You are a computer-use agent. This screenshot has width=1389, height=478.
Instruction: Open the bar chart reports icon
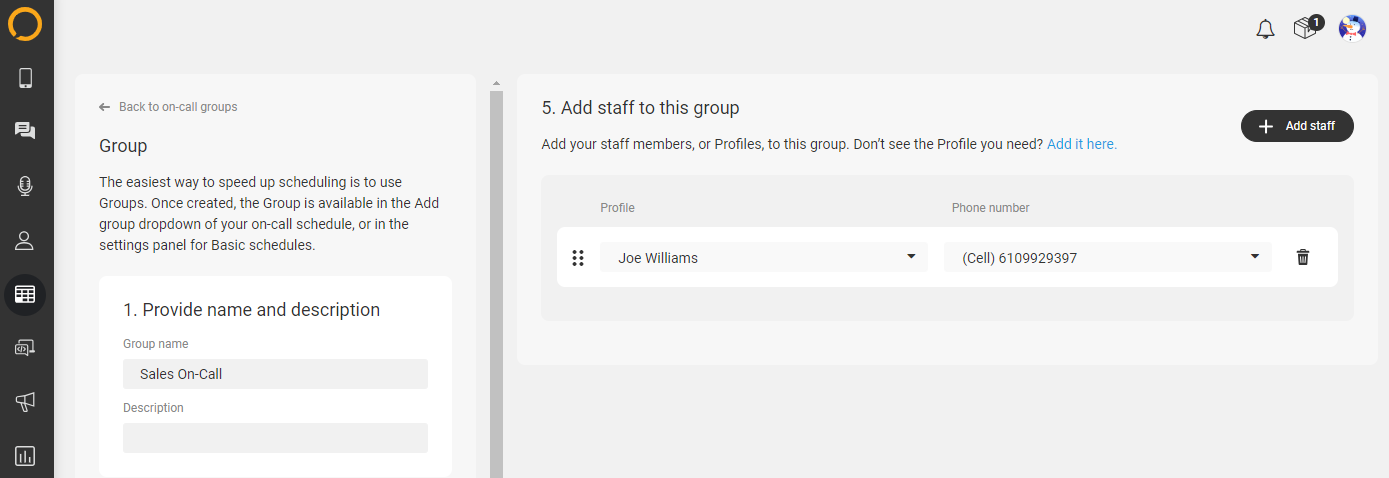click(26, 456)
